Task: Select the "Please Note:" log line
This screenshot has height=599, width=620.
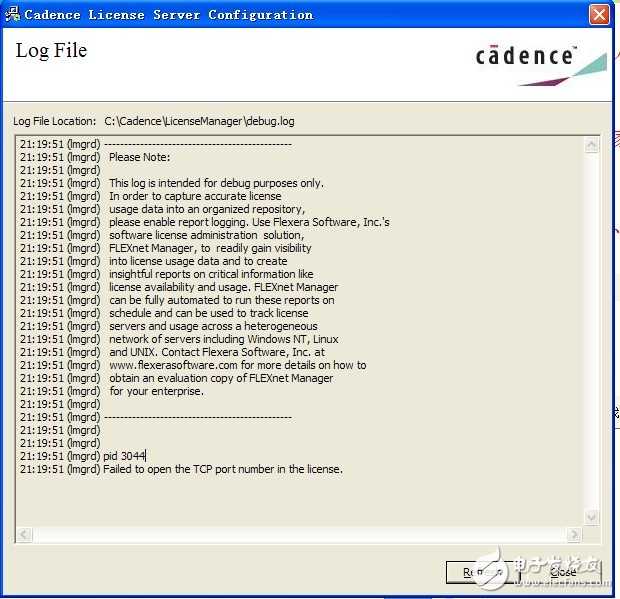Action: click(x=95, y=157)
